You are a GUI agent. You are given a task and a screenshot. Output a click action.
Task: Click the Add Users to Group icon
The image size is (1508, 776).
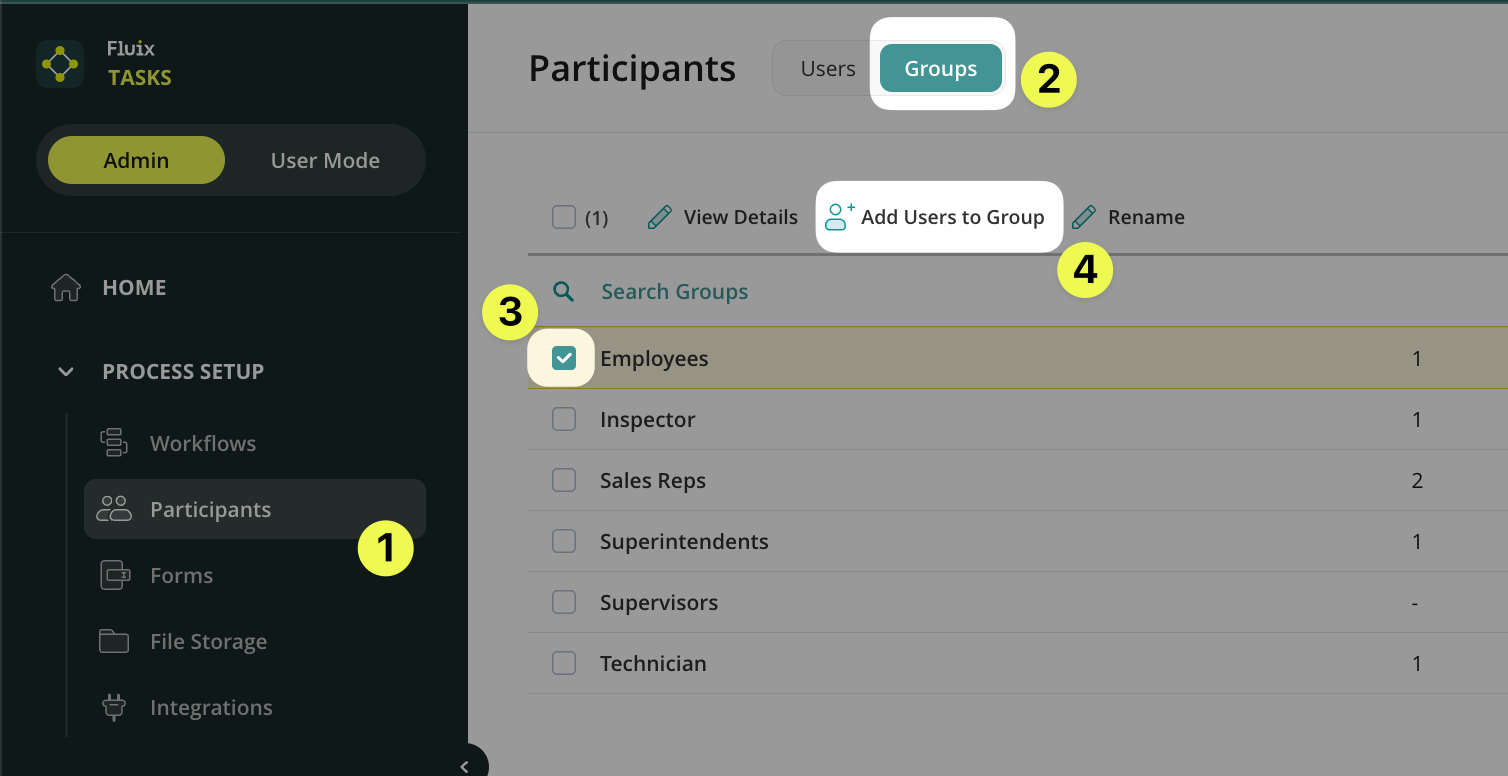point(839,217)
